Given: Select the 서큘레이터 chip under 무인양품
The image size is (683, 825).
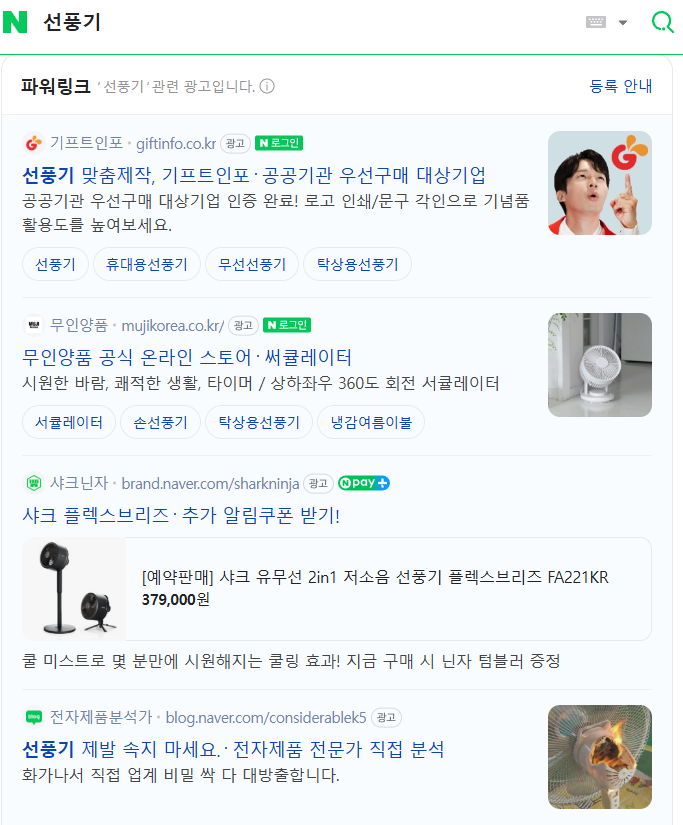Looking at the screenshot, I should click(x=69, y=422).
